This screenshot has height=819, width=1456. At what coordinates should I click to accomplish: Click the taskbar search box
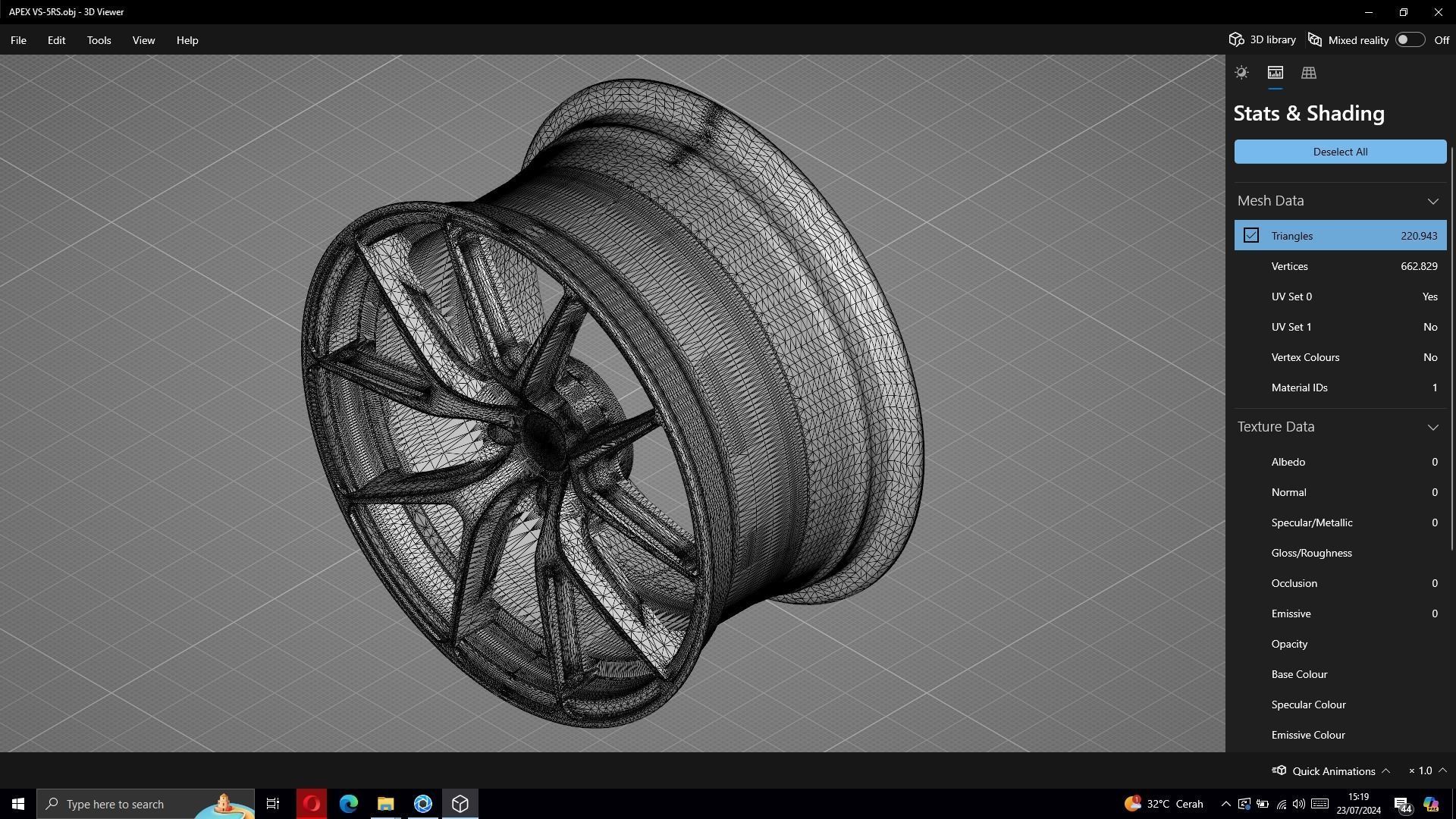[146, 804]
